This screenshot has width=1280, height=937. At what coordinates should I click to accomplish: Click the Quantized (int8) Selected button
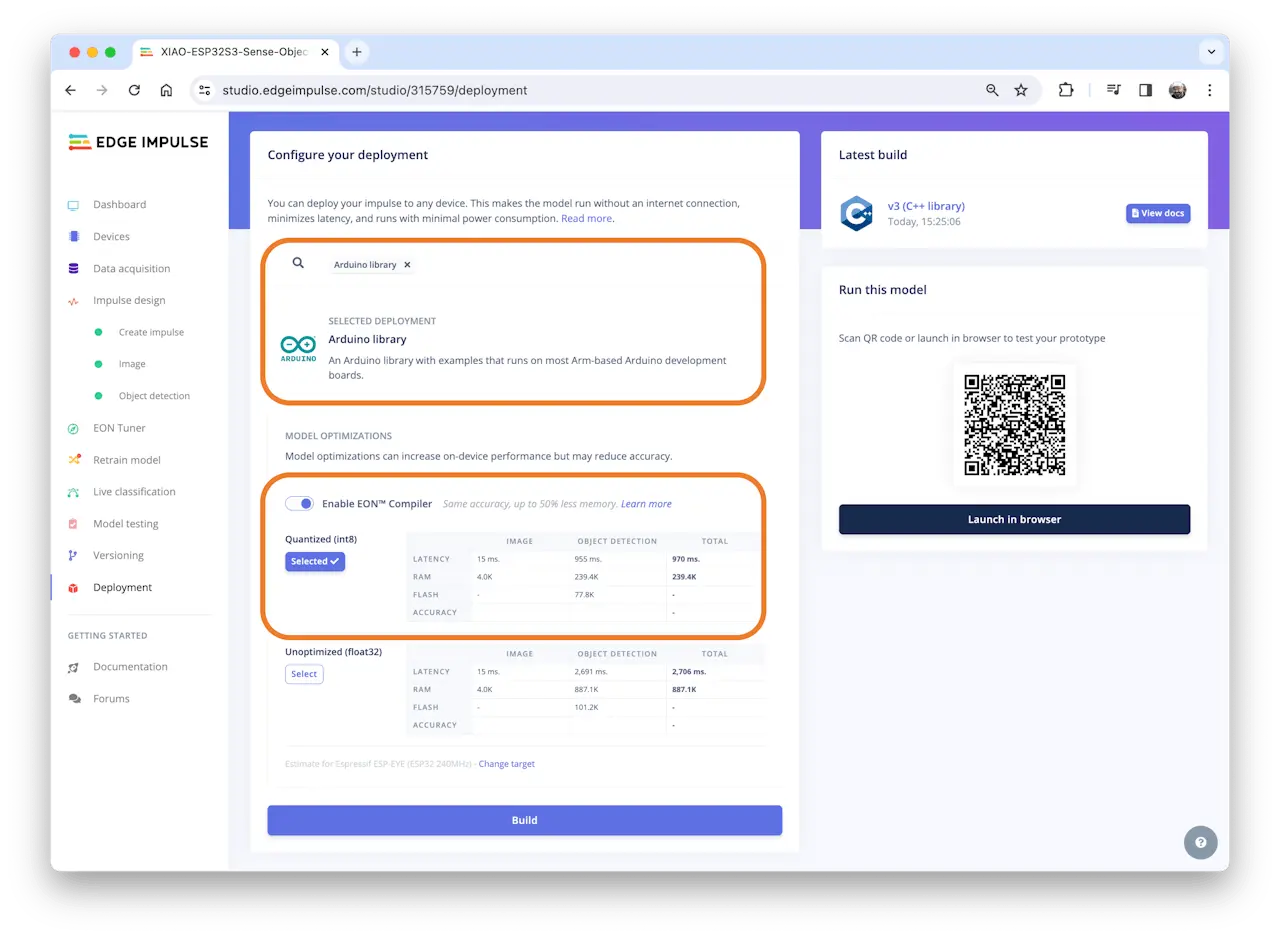(x=314, y=562)
